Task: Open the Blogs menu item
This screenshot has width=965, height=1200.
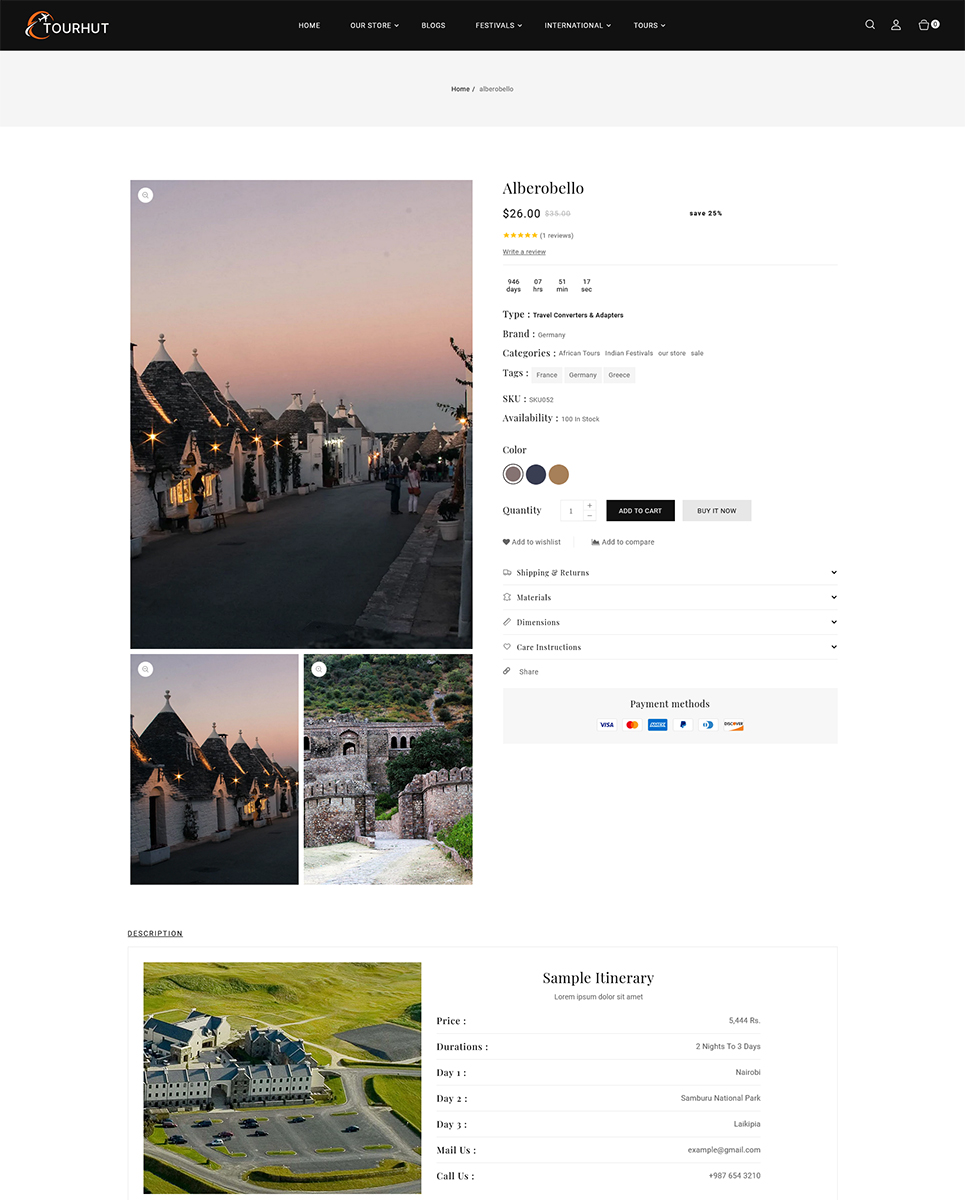Action: pos(433,25)
